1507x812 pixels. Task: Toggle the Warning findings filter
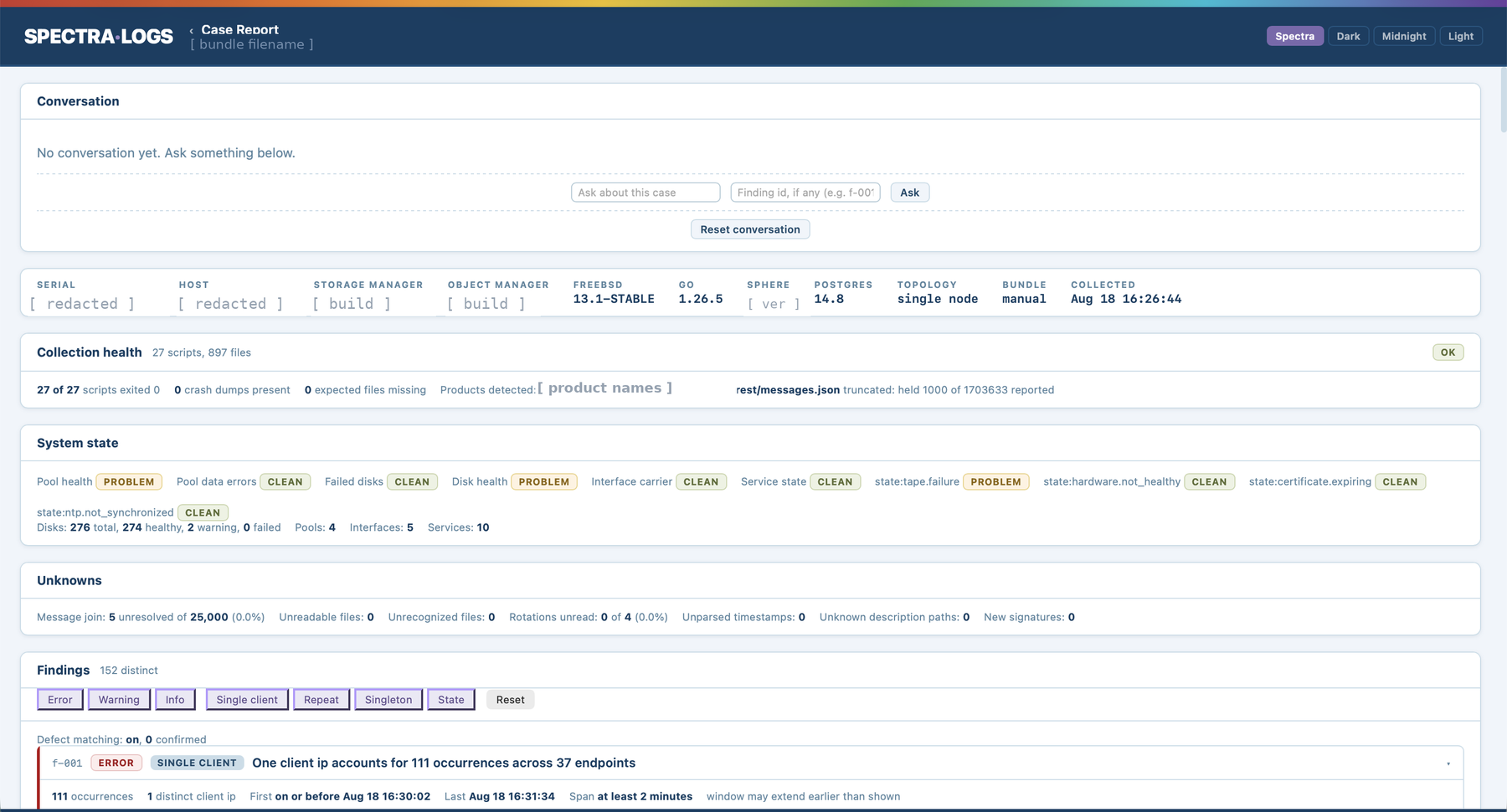click(119, 700)
